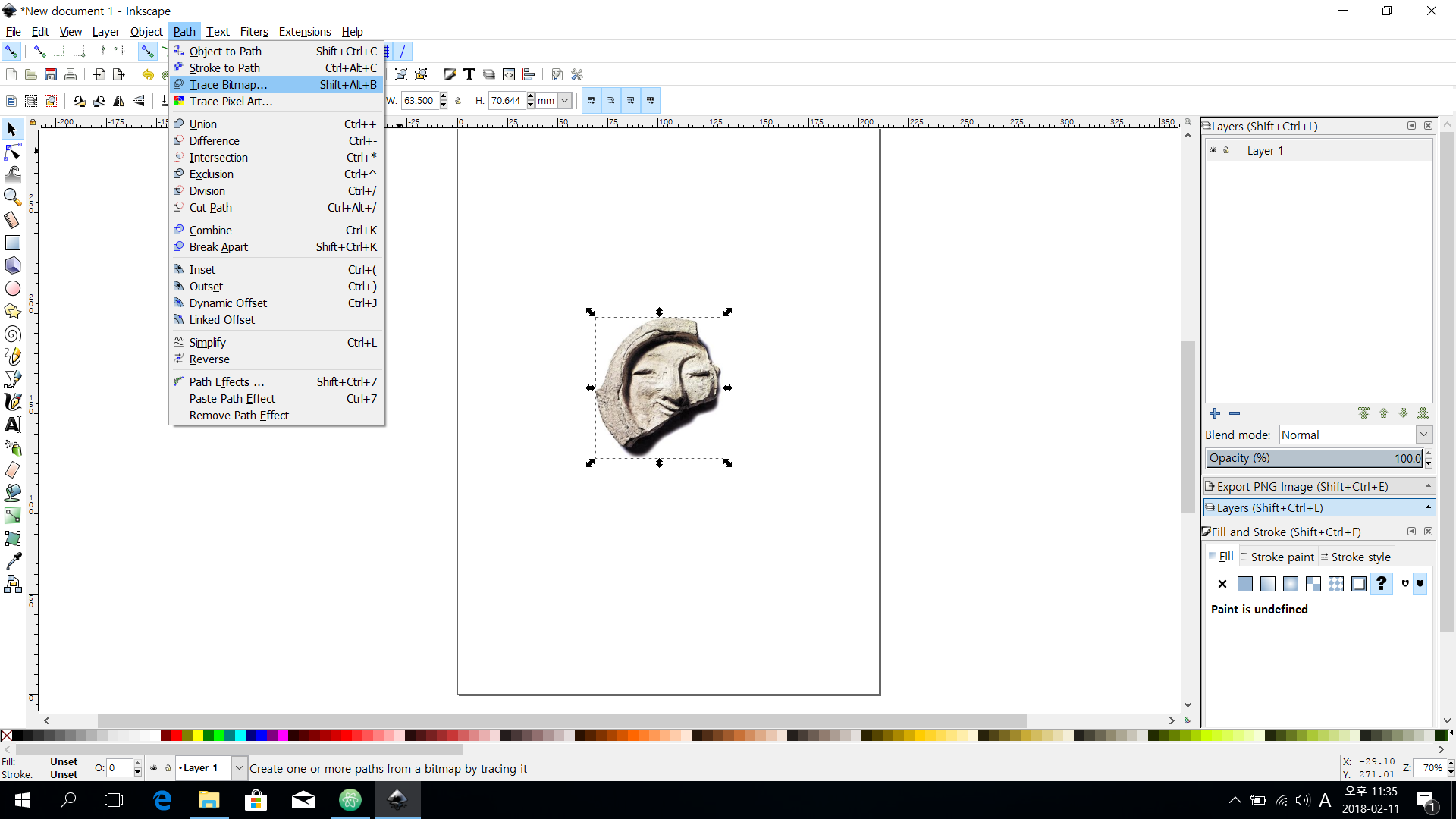
Task: Iconify the Fill and Stroke panel
Action: pos(1411,532)
